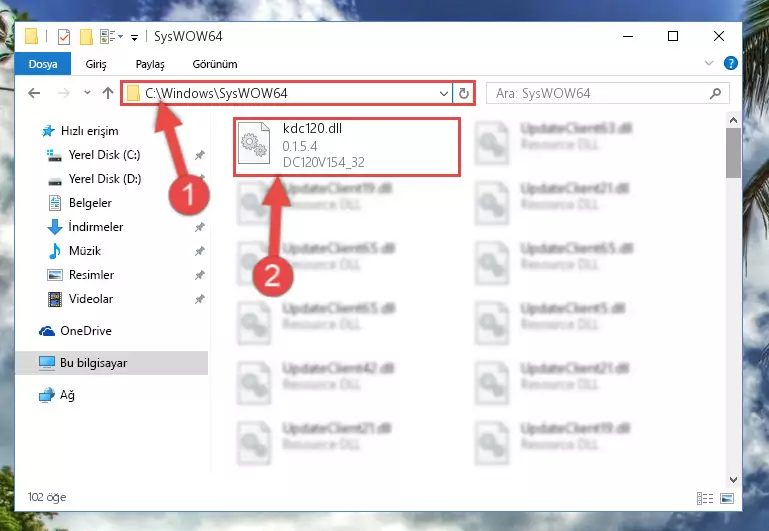
Task: Open address bar history dropdown
Action: [443, 93]
